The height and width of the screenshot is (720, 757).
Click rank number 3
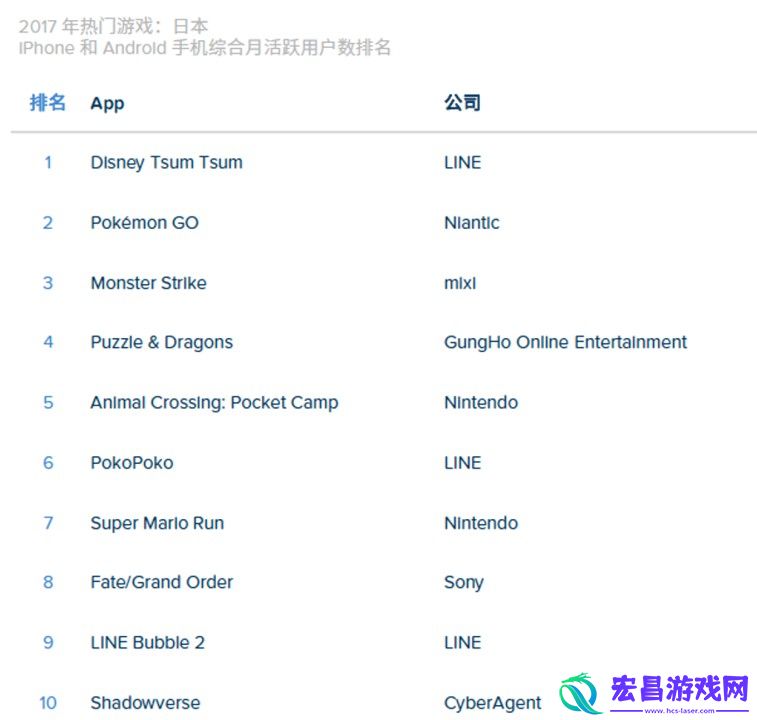pos(48,282)
